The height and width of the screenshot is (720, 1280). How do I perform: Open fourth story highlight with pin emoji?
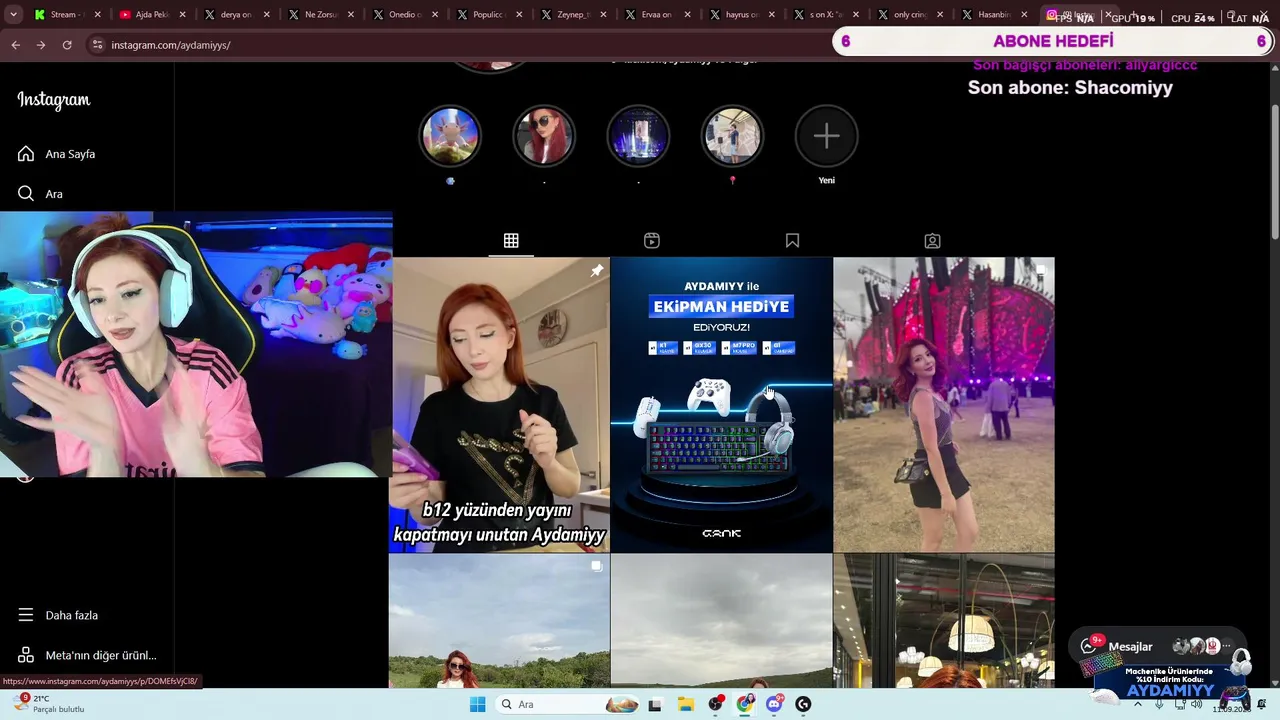pyautogui.click(x=732, y=136)
